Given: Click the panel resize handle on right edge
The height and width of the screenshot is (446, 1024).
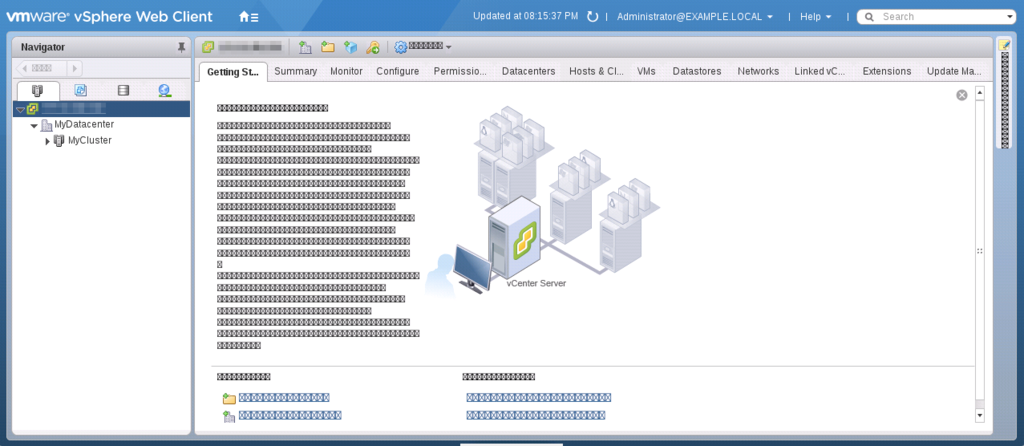Looking at the screenshot, I should pos(980,251).
